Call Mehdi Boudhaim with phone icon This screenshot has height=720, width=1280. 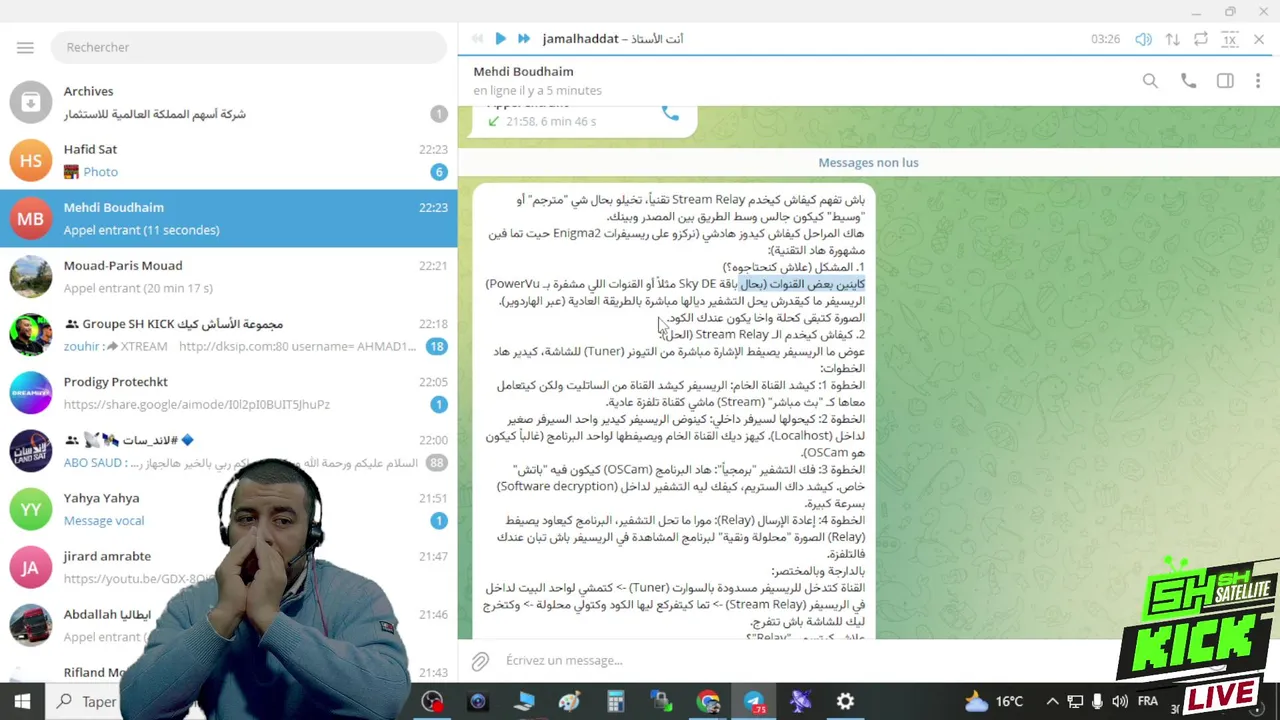click(1188, 81)
